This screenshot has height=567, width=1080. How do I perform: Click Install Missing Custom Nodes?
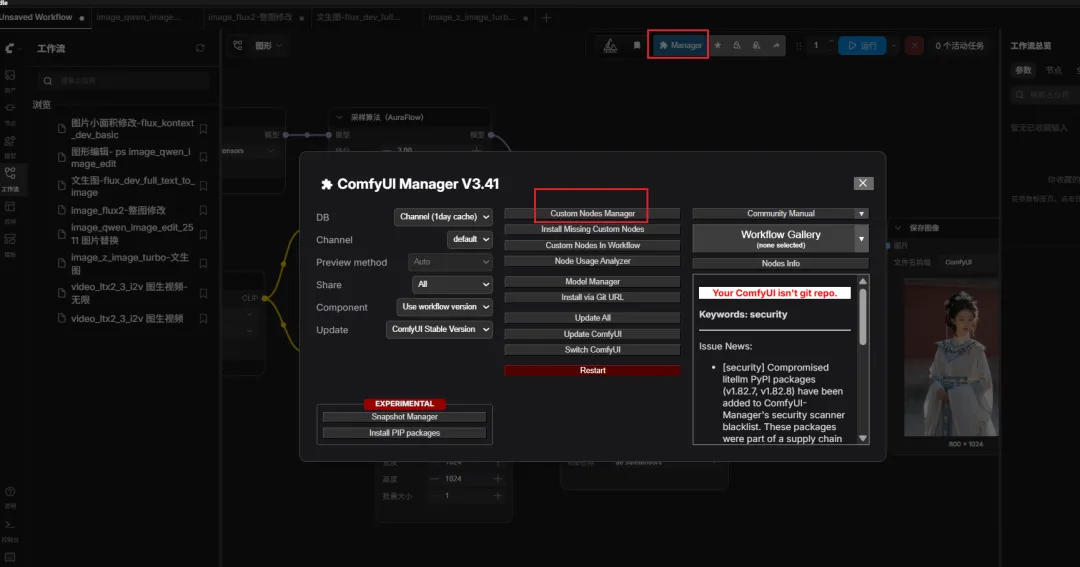click(592, 229)
